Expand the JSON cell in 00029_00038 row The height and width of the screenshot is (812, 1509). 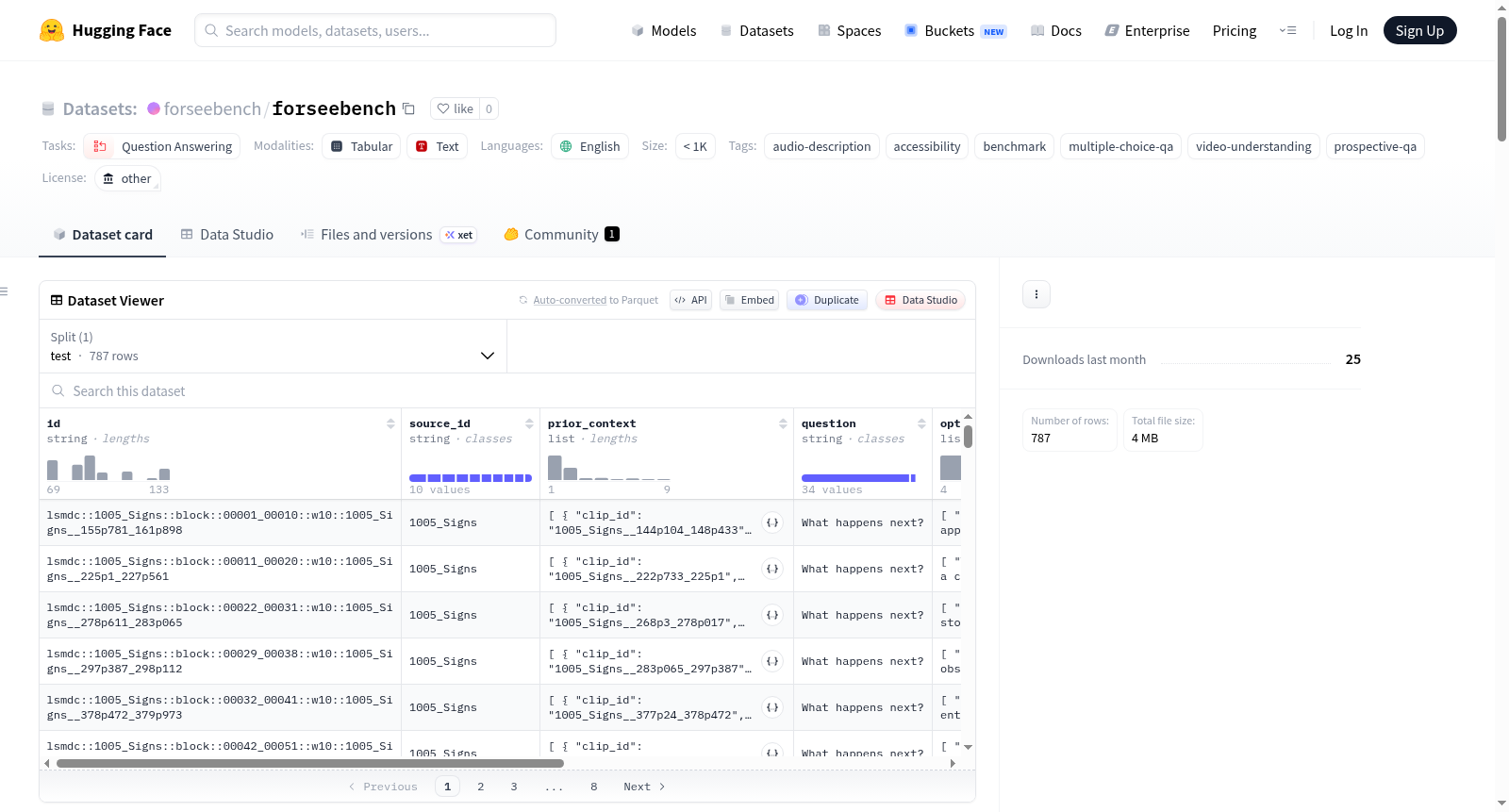click(x=772, y=661)
